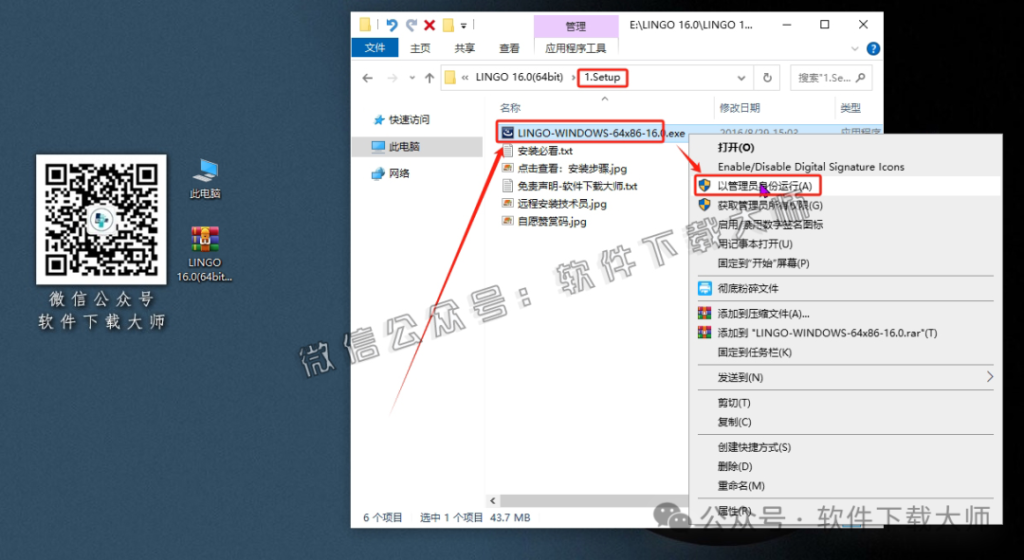Select the 远程安装技术员.jpg file
The width and height of the screenshot is (1024, 560).
click(554, 204)
